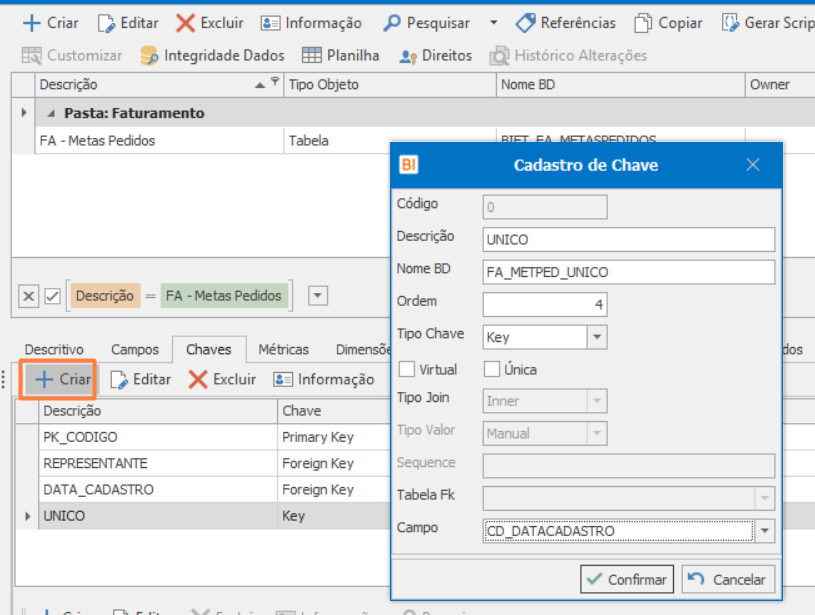815x615 pixels.
Task: Click Criar in the Chaves toolbar
Action: click(62, 379)
